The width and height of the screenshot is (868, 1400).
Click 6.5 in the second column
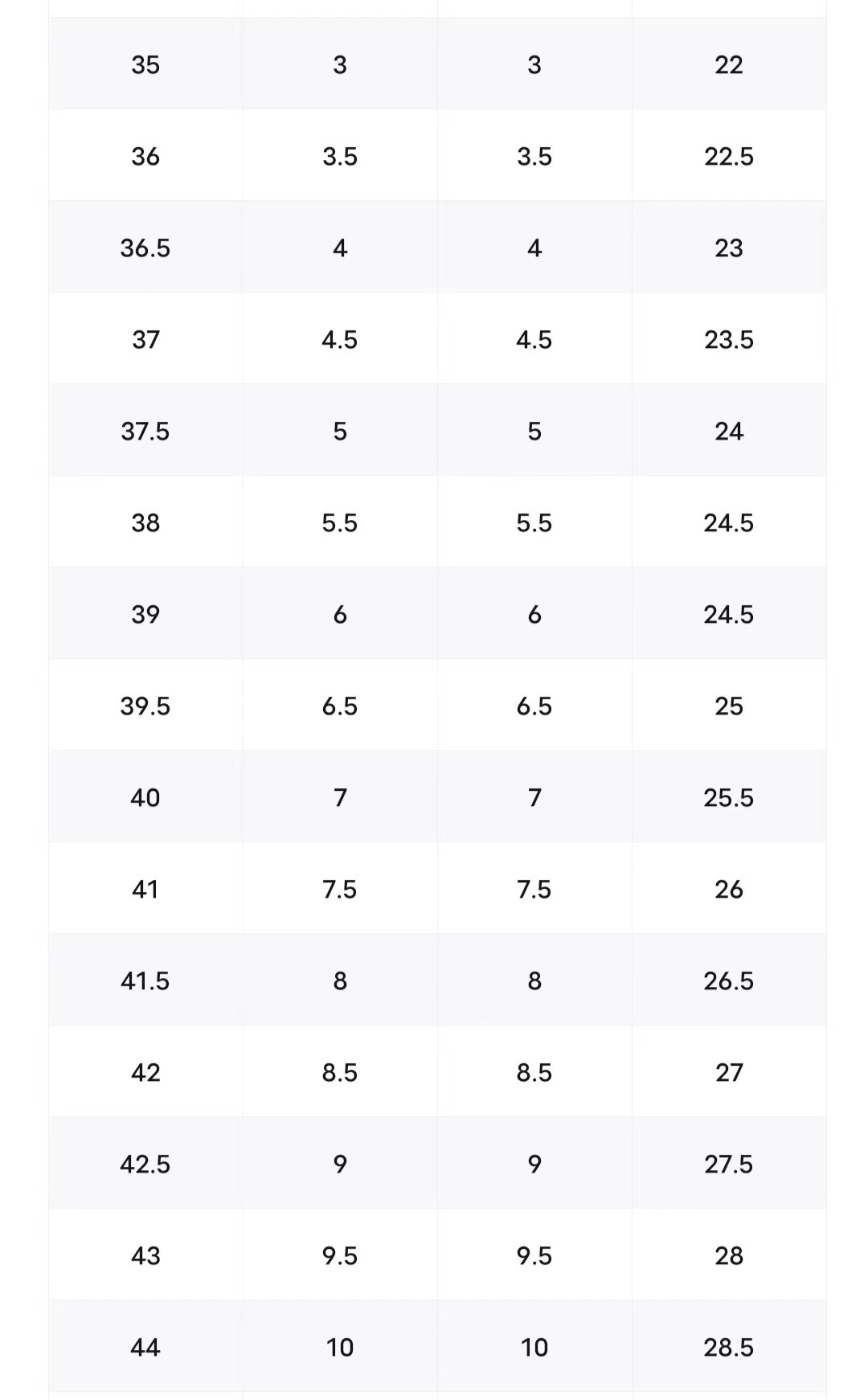(x=340, y=706)
